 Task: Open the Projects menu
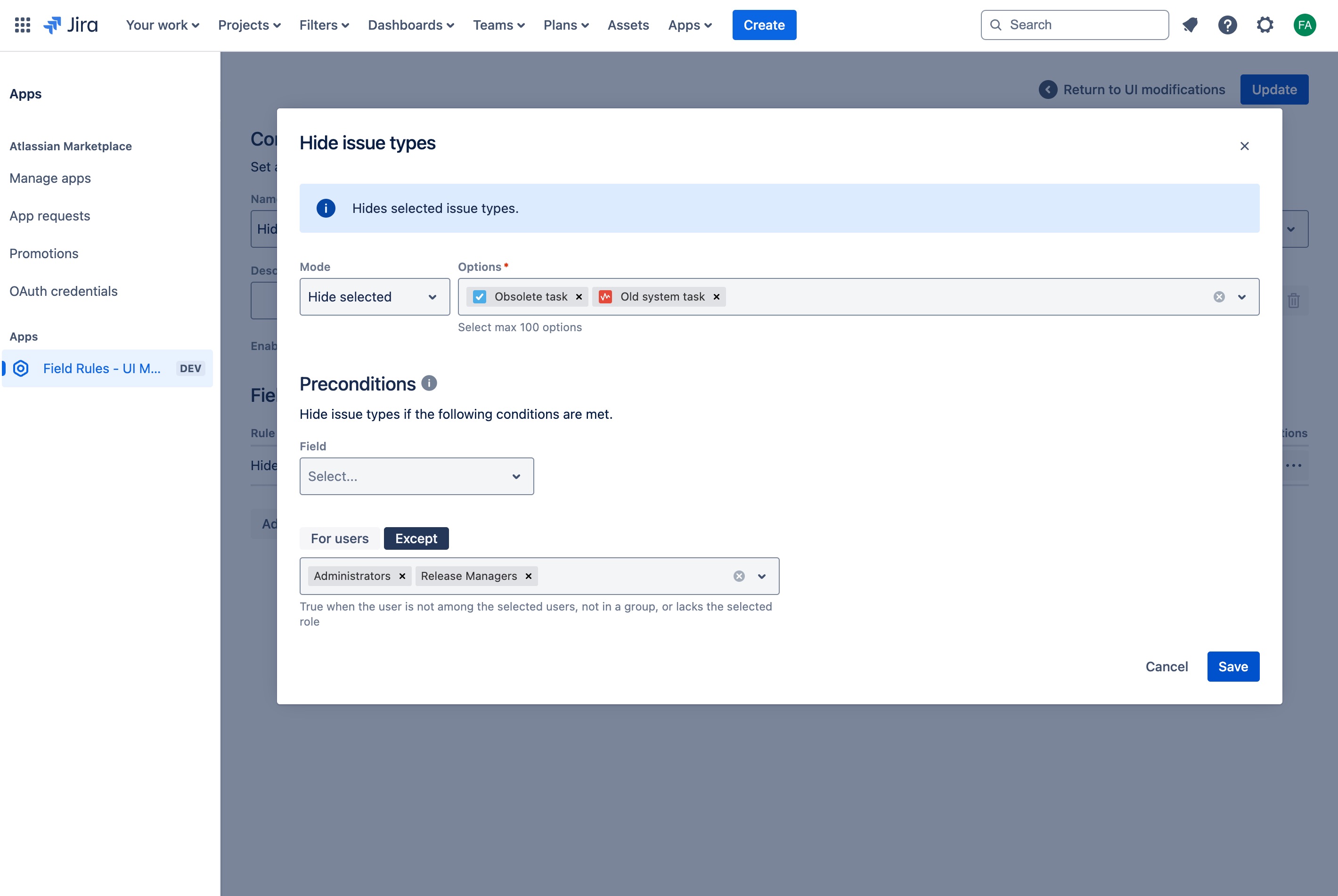pos(249,25)
